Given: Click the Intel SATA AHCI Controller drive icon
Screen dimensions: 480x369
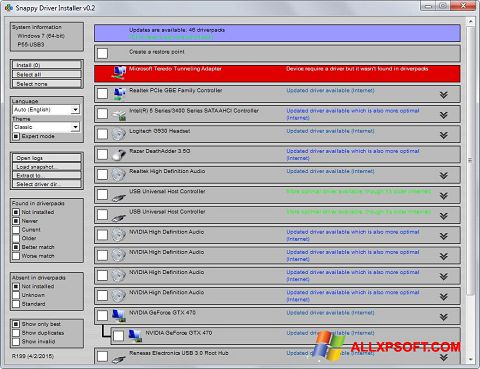Looking at the screenshot, I should click(x=119, y=115).
